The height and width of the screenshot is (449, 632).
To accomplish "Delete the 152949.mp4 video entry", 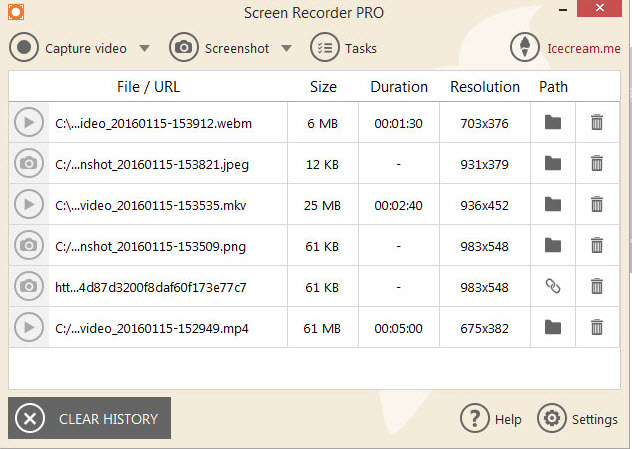I will click(597, 327).
